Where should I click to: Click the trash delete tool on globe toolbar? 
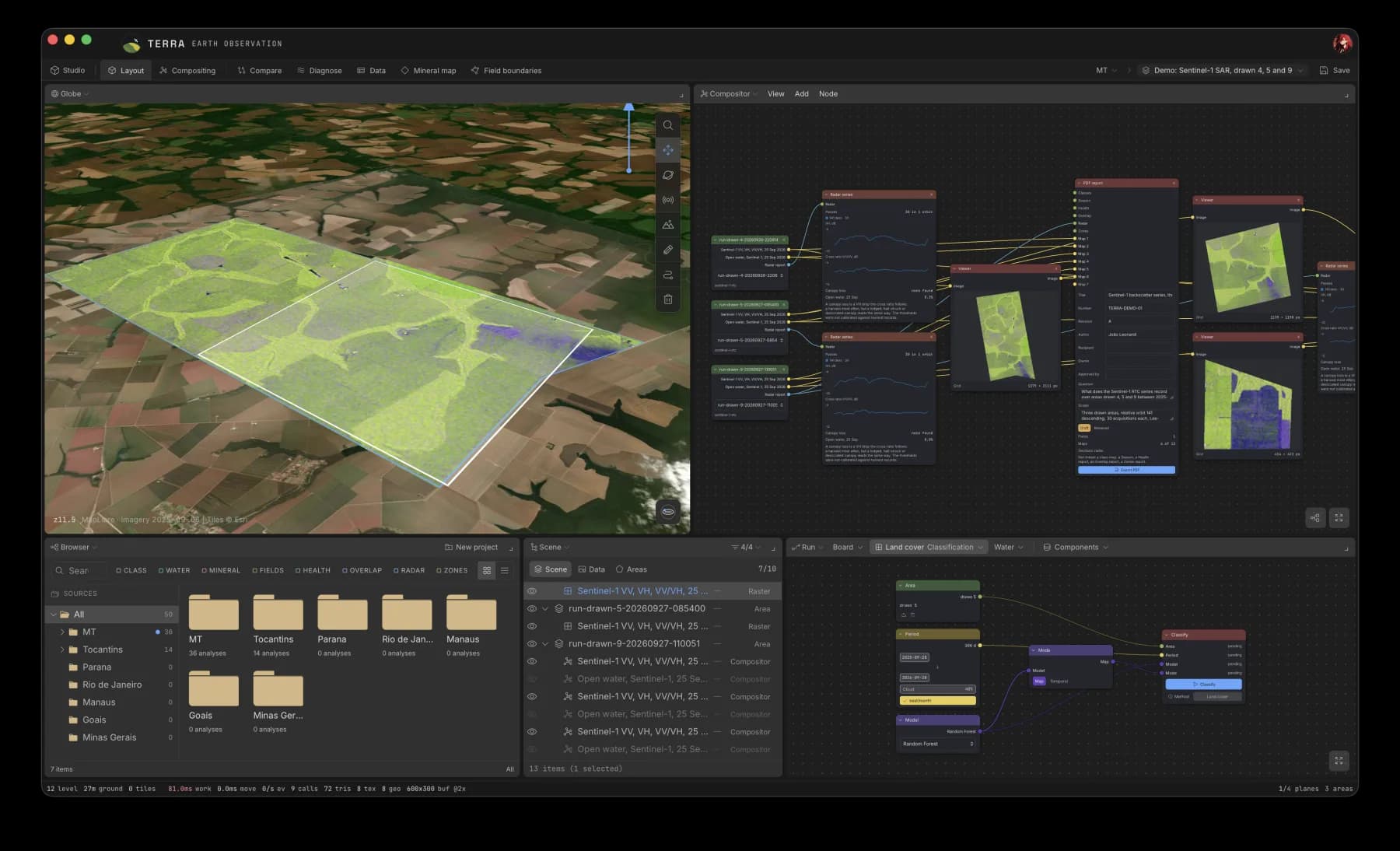pyautogui.click(x=668, y=299)
